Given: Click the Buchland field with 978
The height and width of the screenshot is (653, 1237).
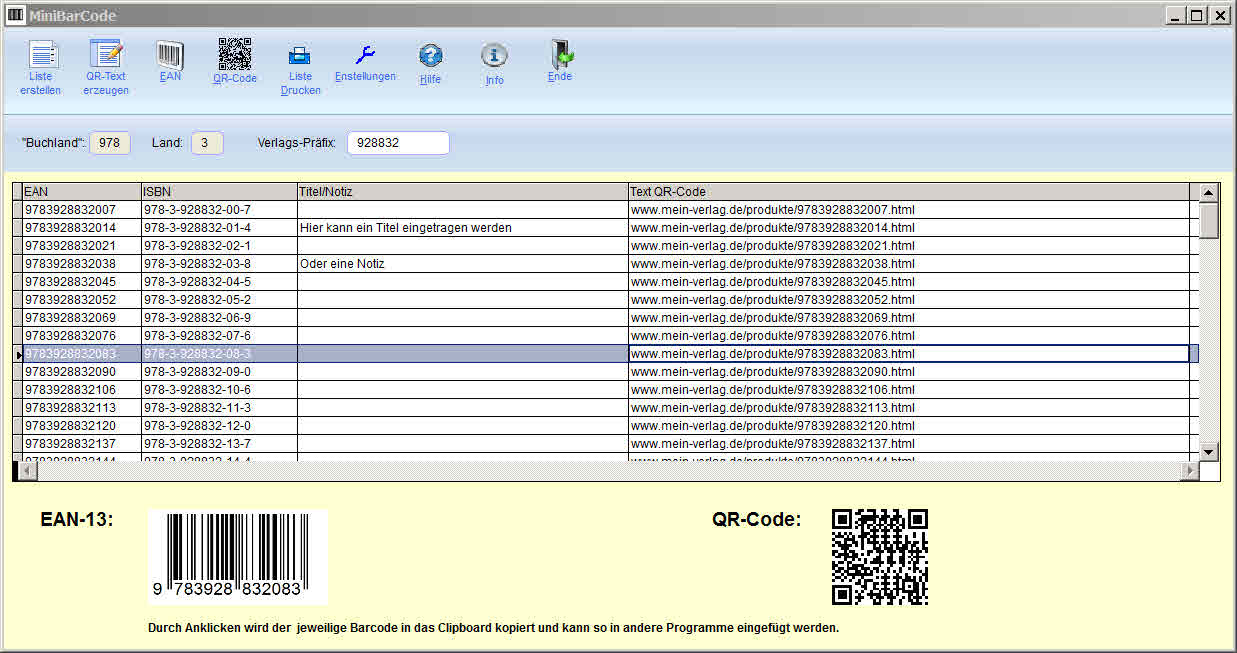Looking at the screenshot, I should (110, 143).
